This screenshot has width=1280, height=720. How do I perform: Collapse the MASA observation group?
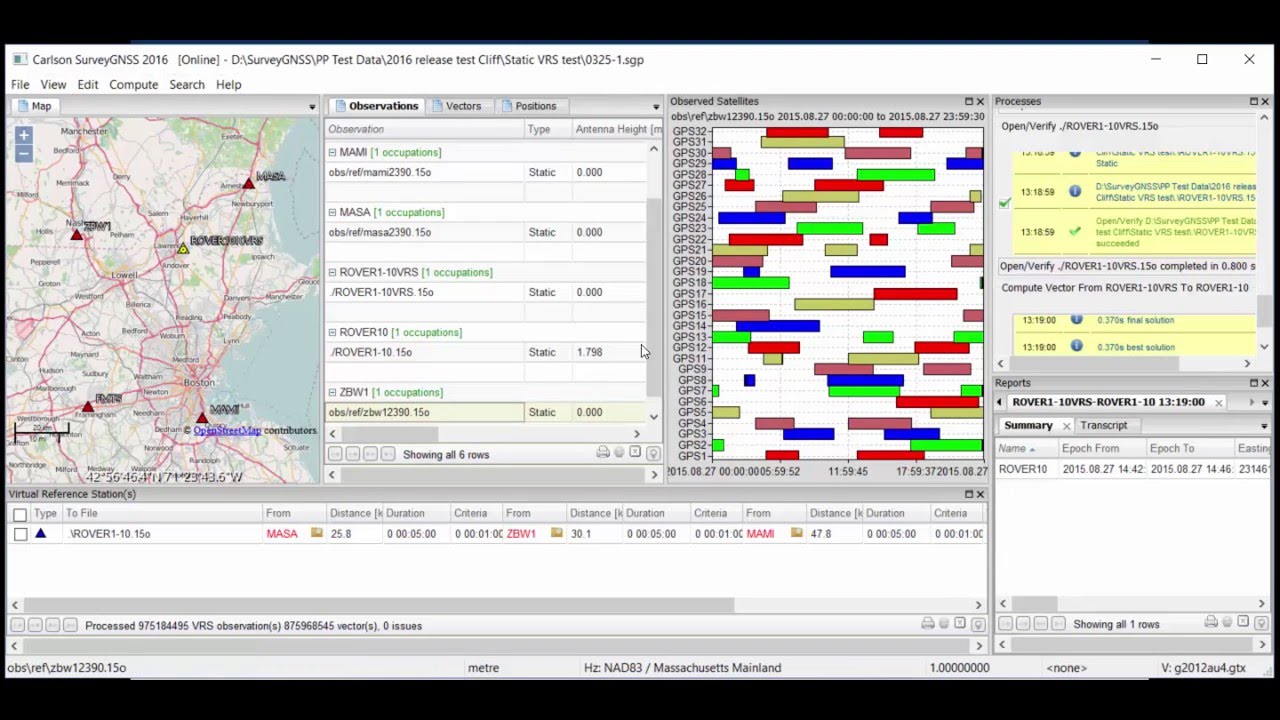click(332, 212)
